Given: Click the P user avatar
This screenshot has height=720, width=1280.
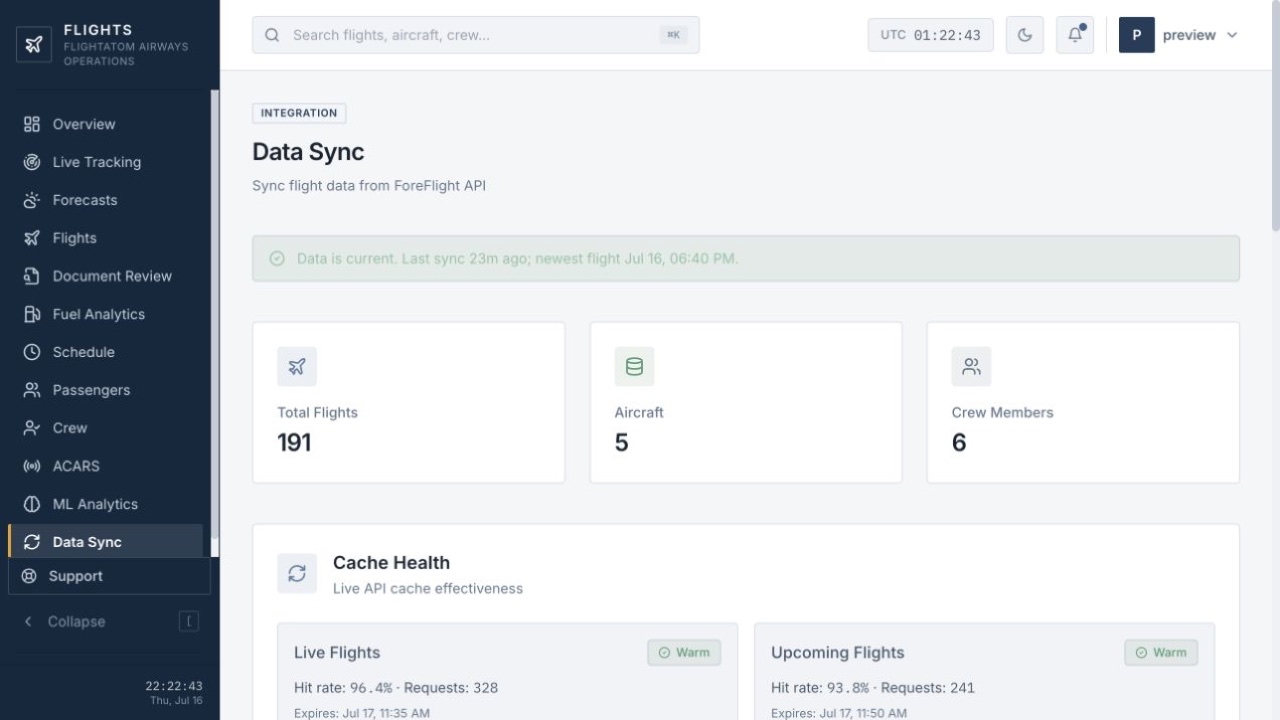Looking at the screenshot, I should coord(1137,35).
